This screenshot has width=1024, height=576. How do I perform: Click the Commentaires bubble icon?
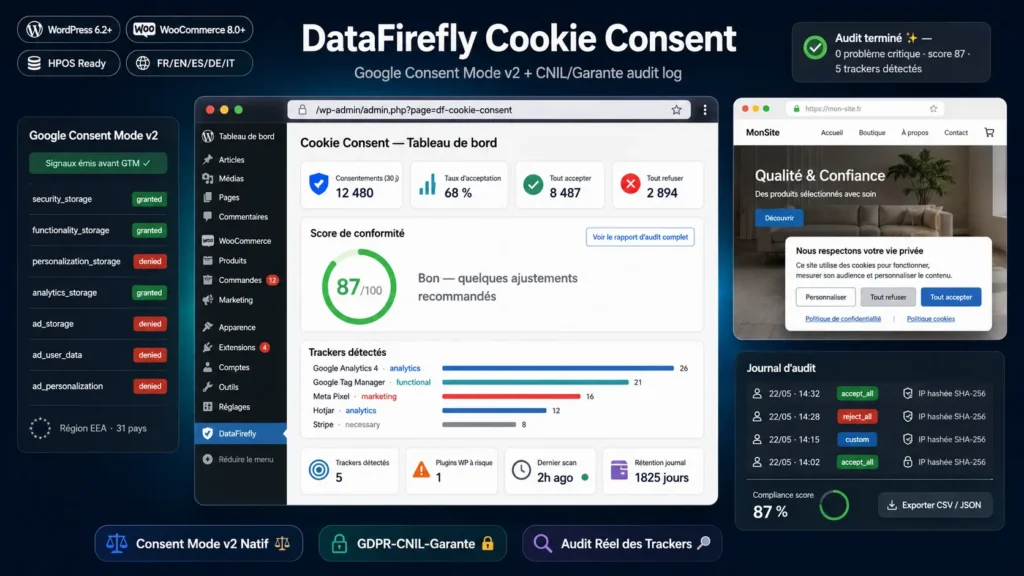click(208, 216)
